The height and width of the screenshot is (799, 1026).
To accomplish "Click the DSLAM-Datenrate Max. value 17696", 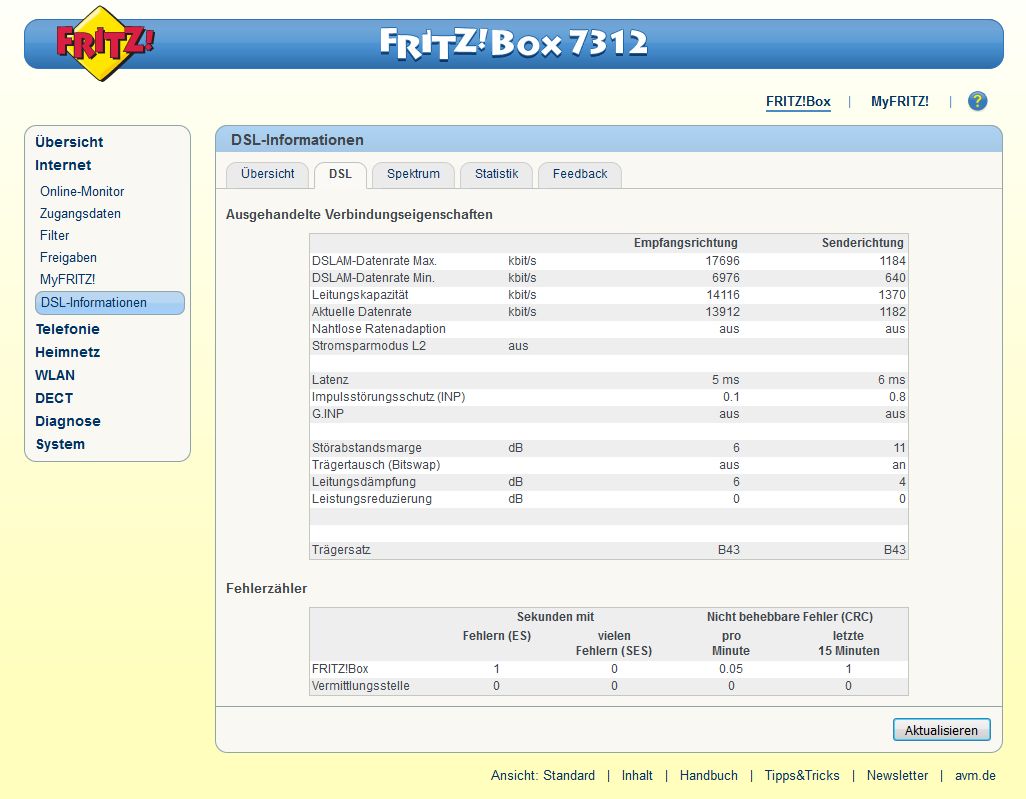I will click(722, 260).
